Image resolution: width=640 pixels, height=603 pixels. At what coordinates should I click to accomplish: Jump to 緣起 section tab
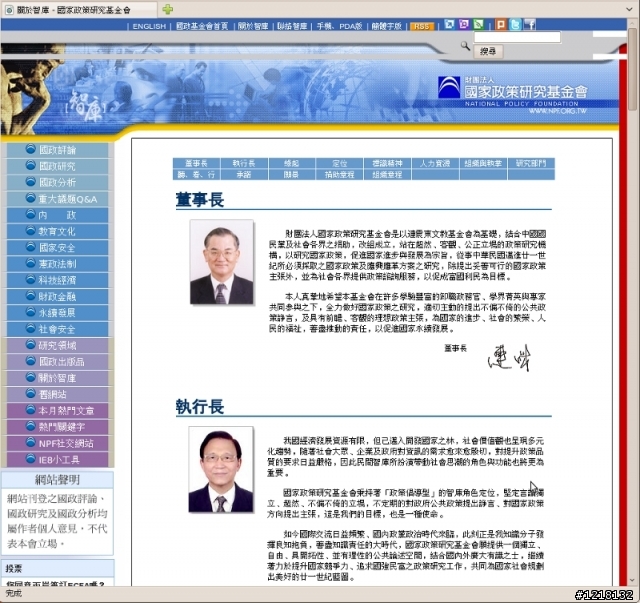(292, 163)
